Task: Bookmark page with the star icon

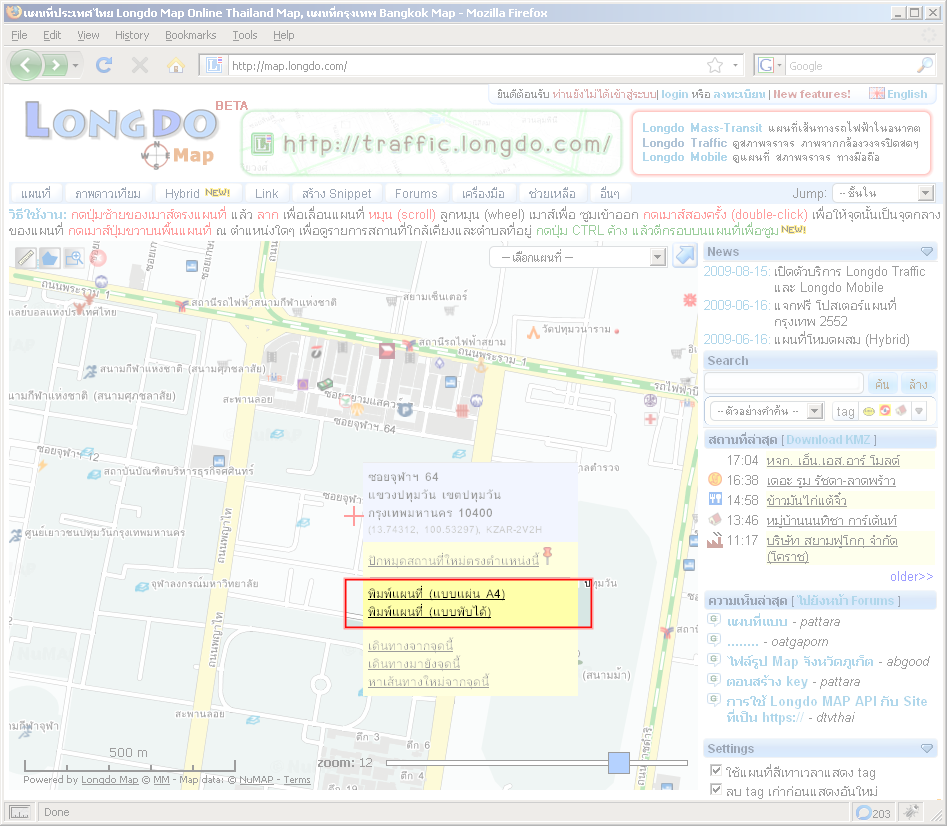Action: click(x=715, y=65)
